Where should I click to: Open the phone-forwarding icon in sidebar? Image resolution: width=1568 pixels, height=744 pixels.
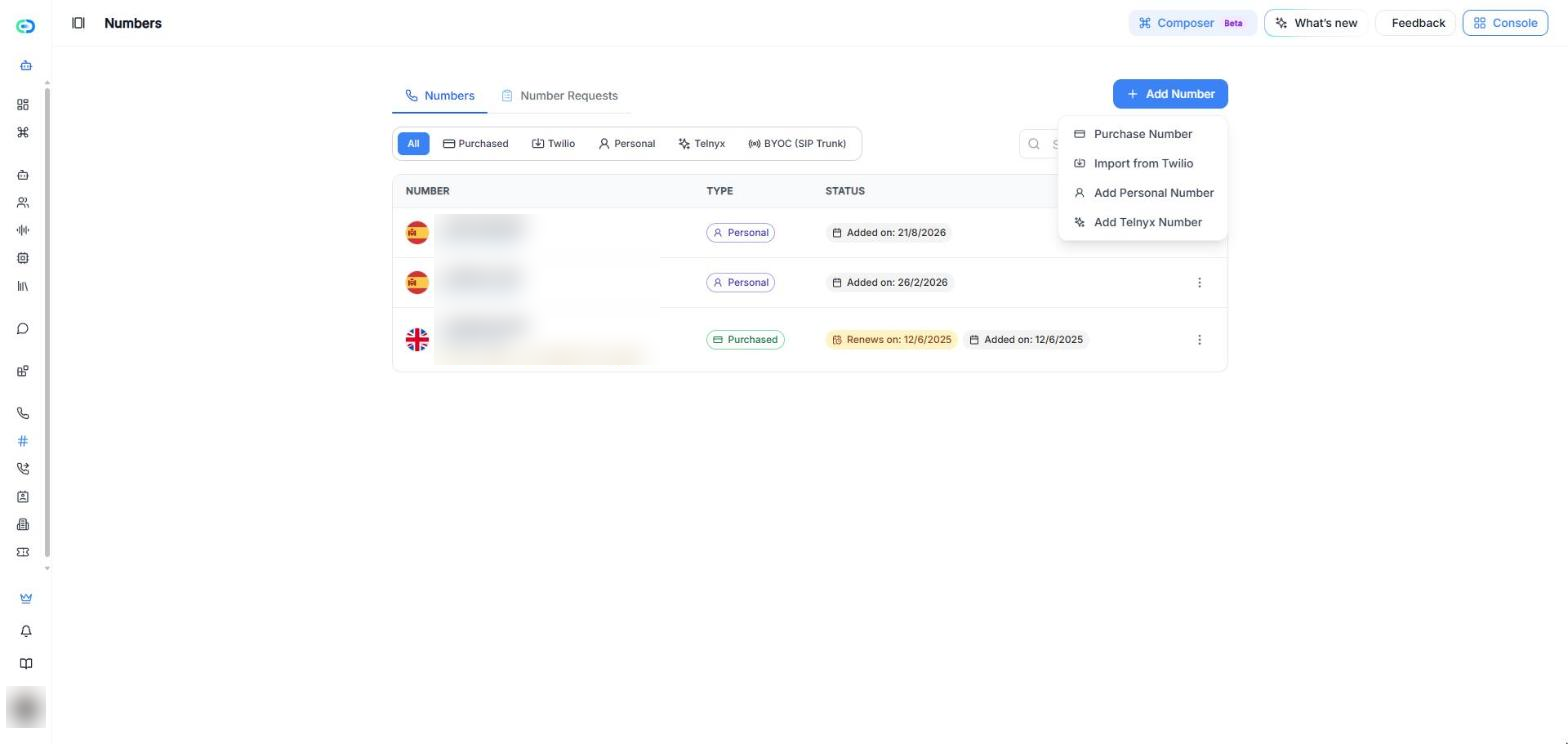23,469
